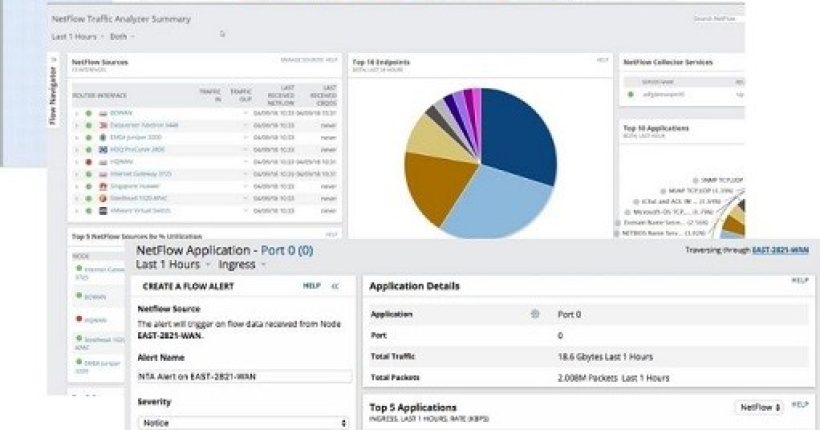Open Help in the Application Details panel
The width and height of the screenshot is (820, 430).
click(x=800, y=280)
